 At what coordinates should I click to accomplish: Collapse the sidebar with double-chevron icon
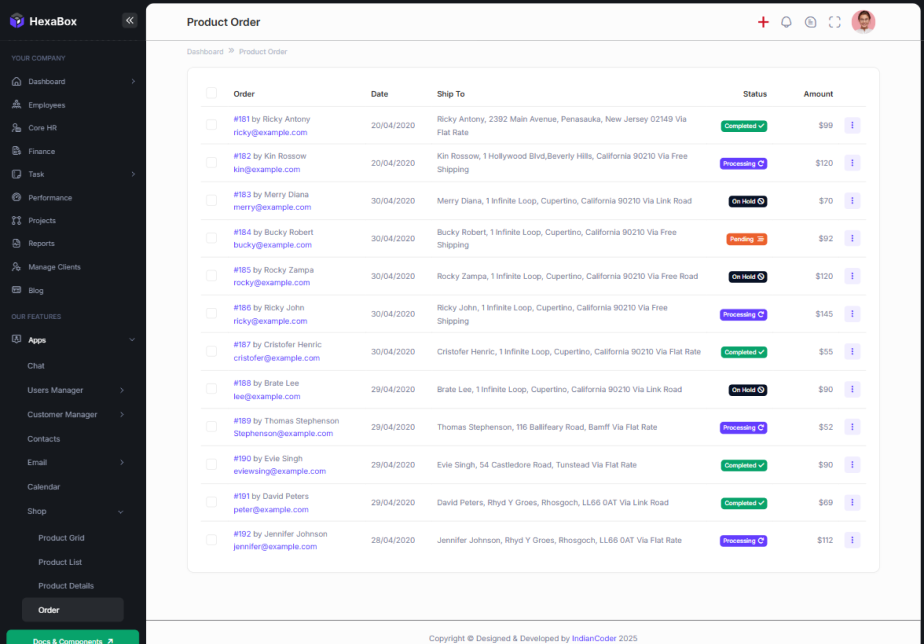point(129,20)
